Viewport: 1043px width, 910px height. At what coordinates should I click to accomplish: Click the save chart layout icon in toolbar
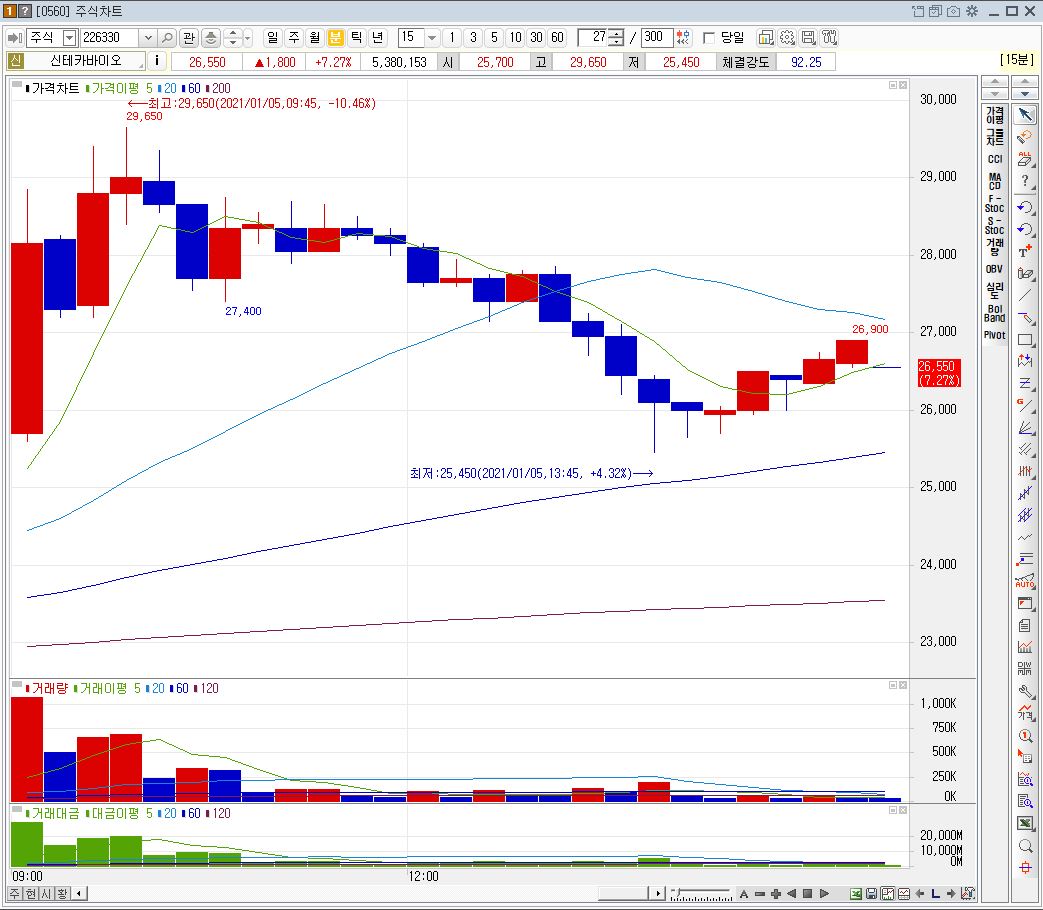coord(808,38)
